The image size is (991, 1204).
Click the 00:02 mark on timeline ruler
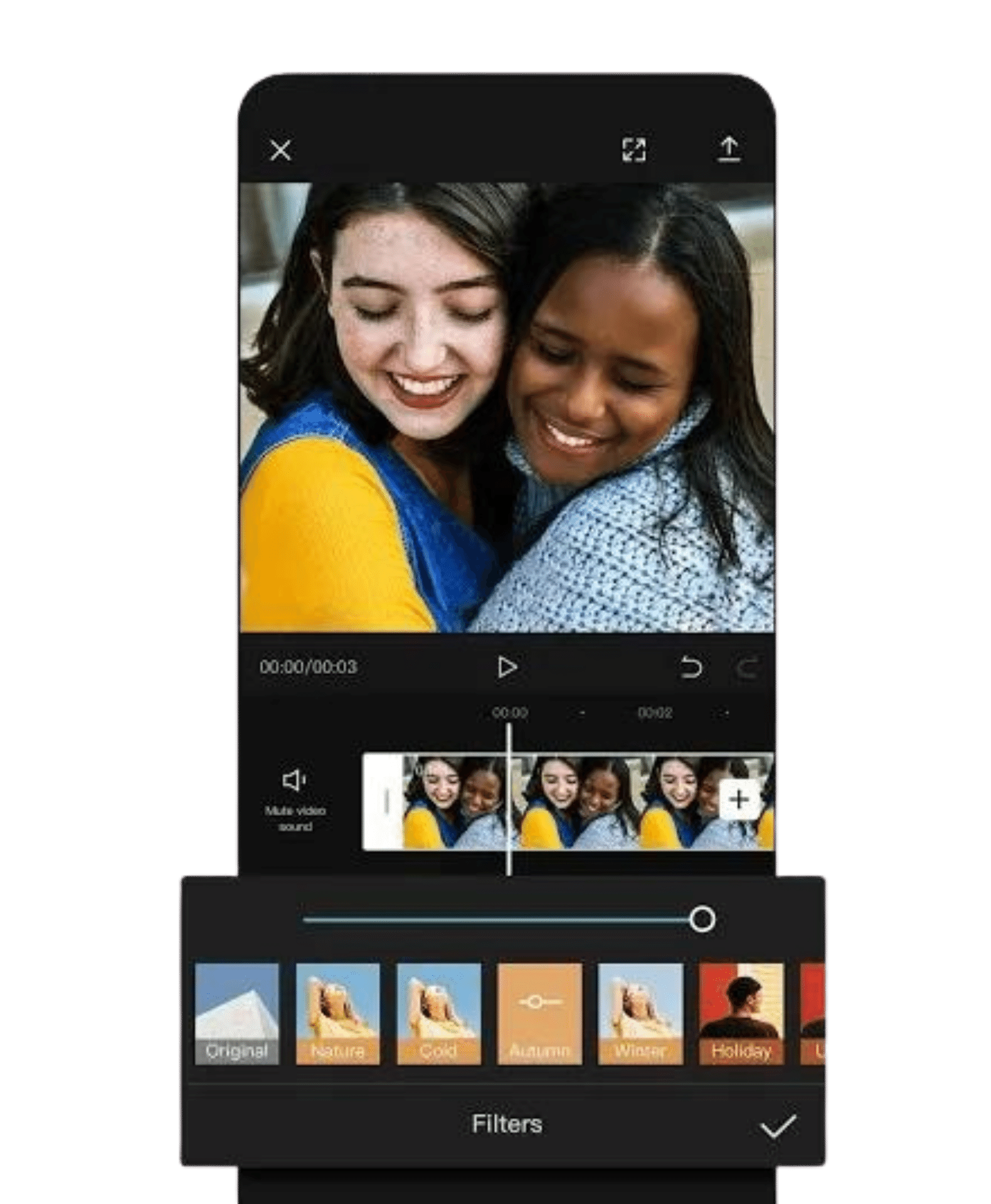(x=655, y=713)
